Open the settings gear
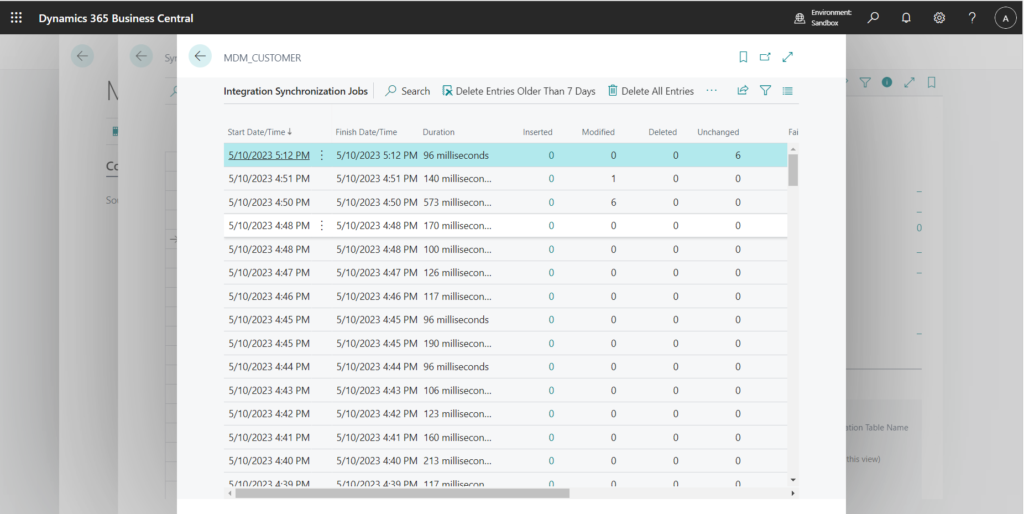Screen dimensions: 1024x514 click(x=939, y=18)
